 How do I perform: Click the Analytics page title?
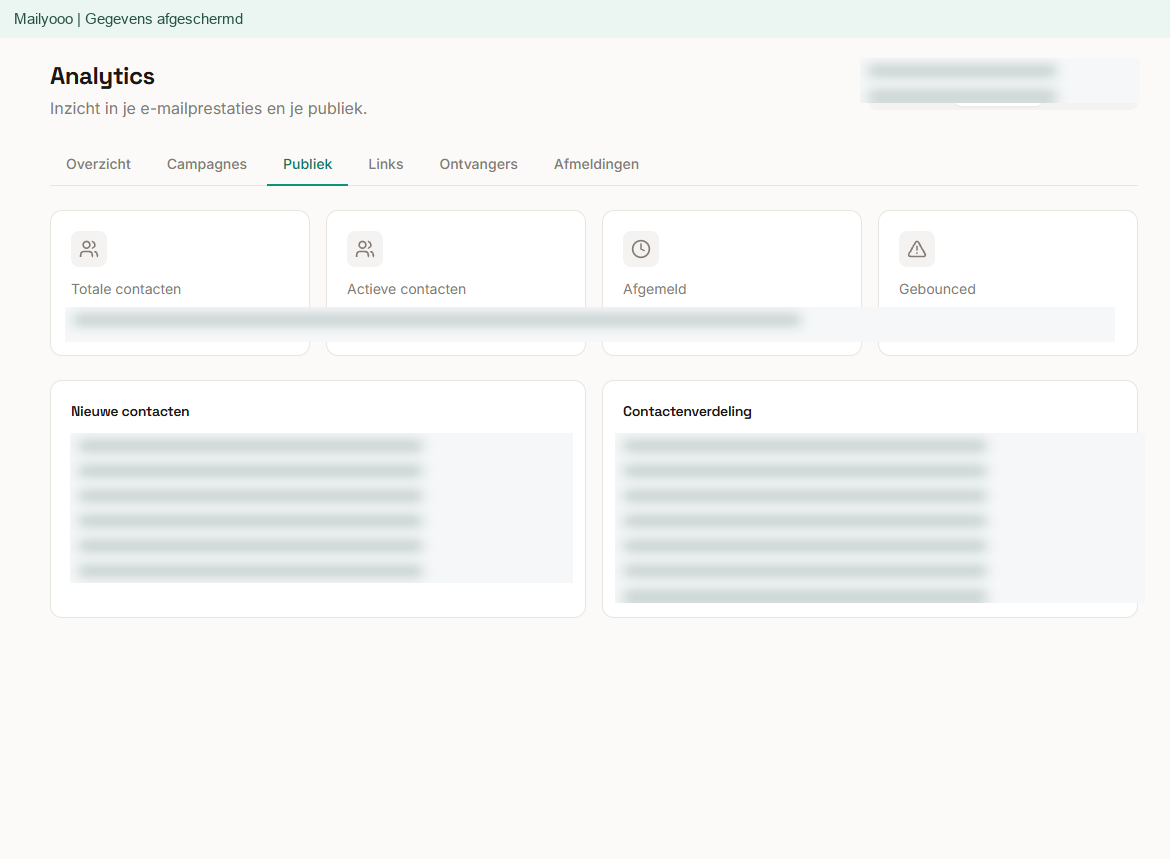point(102,76)
